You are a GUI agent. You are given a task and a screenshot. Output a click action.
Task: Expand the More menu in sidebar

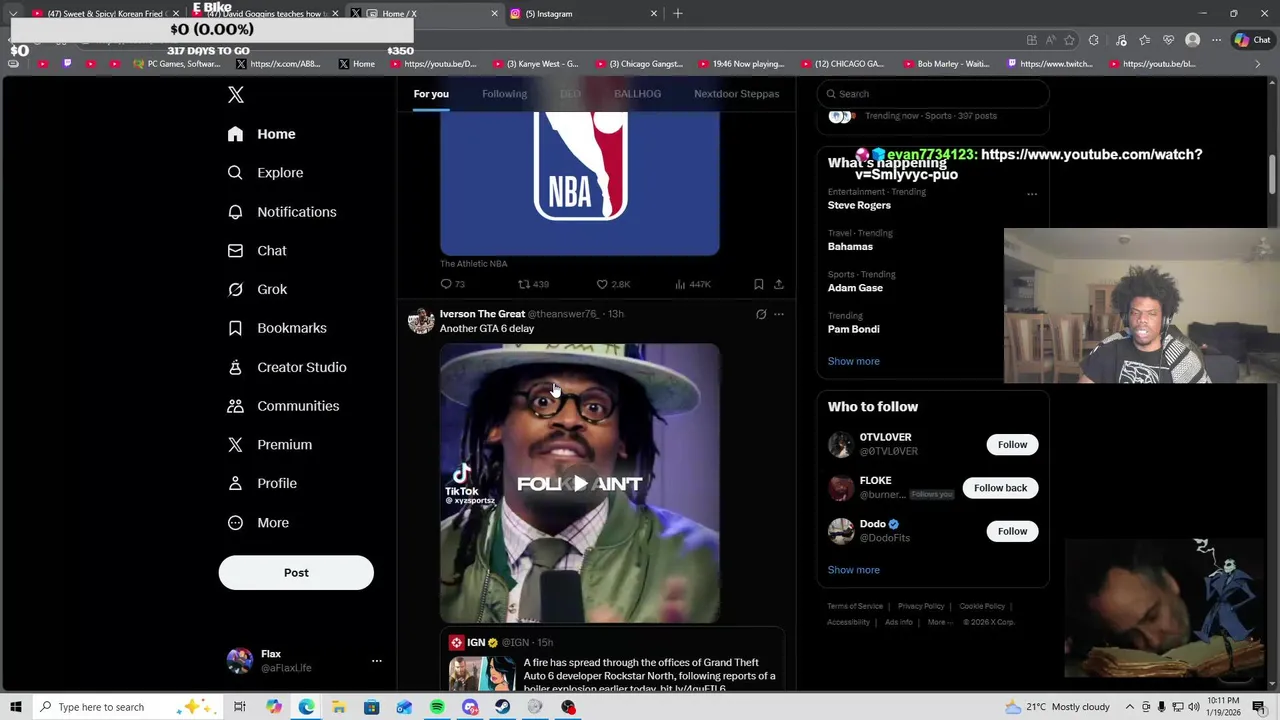tap(258, 523)
